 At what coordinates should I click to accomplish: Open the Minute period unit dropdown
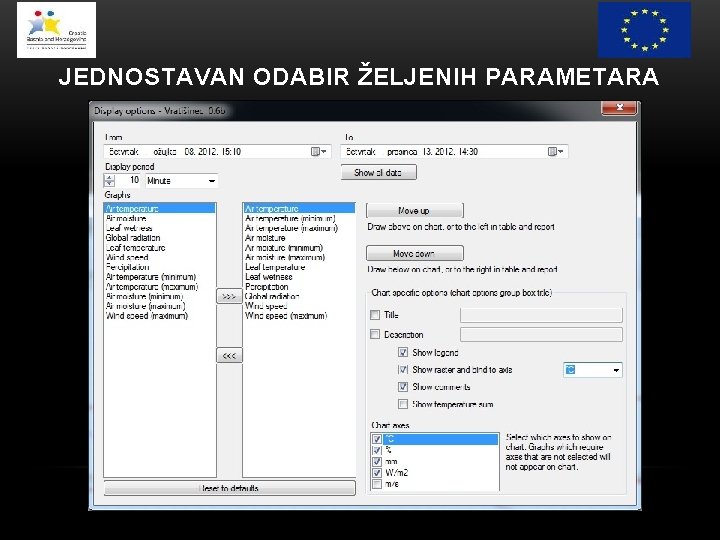click(211, 181)
